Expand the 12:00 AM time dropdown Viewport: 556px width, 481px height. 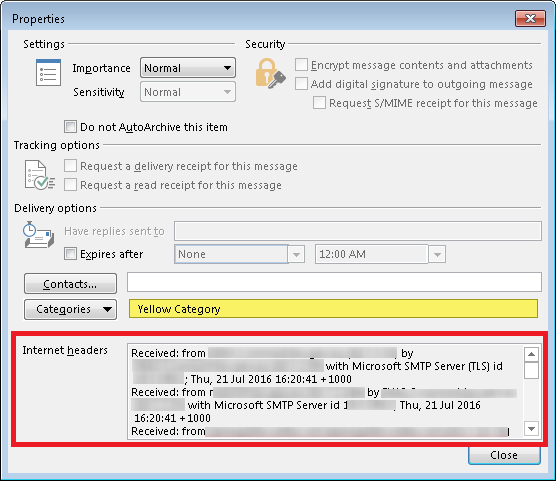(x=437, y=254)
